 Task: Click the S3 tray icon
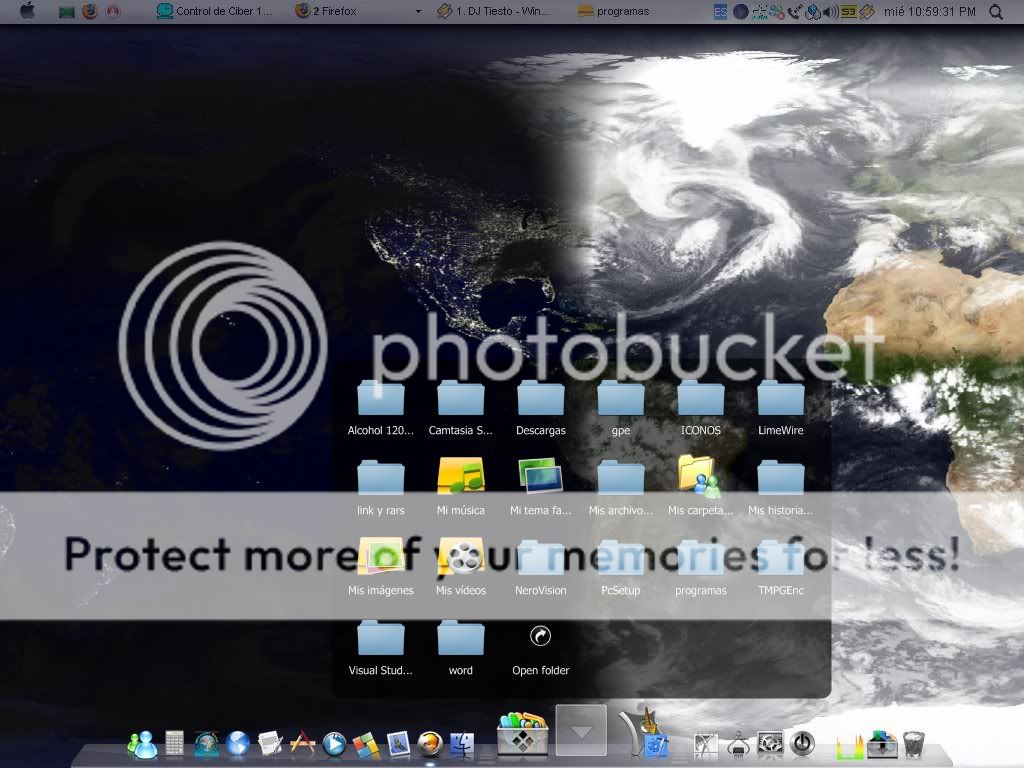pyautogui.click(x=848, y=12)
